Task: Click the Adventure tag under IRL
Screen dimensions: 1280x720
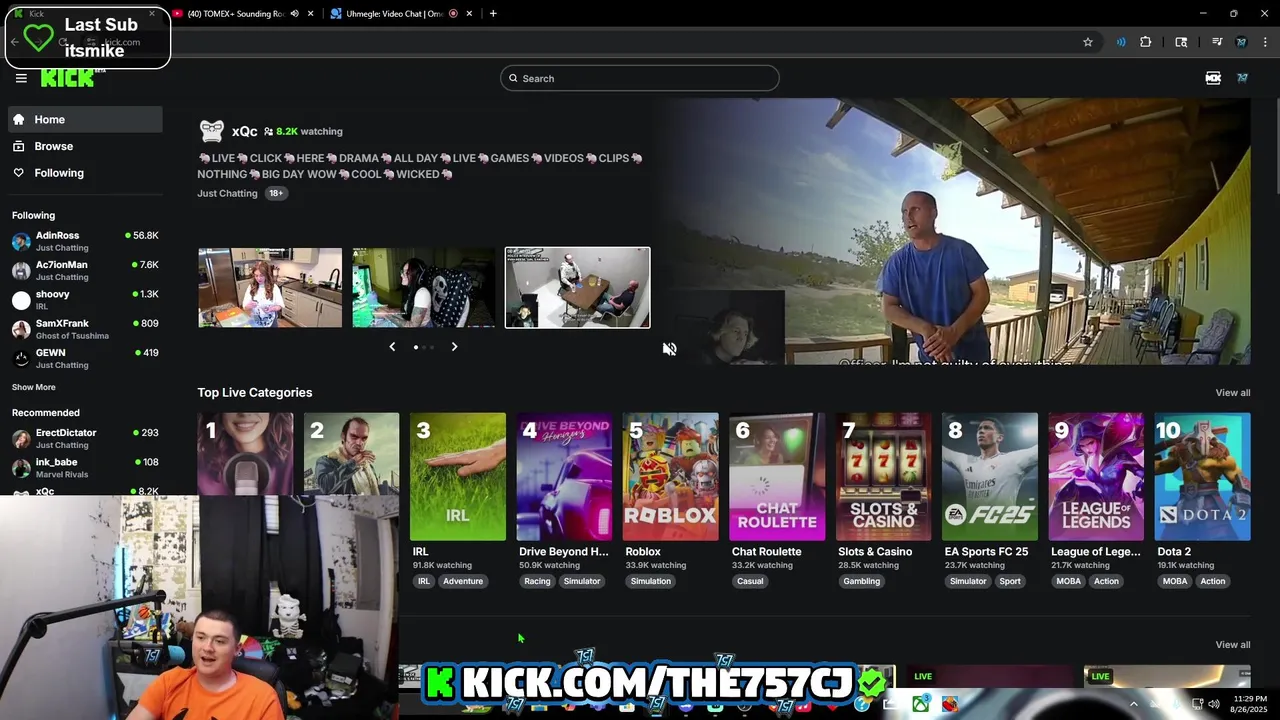Action: (463, 581)
